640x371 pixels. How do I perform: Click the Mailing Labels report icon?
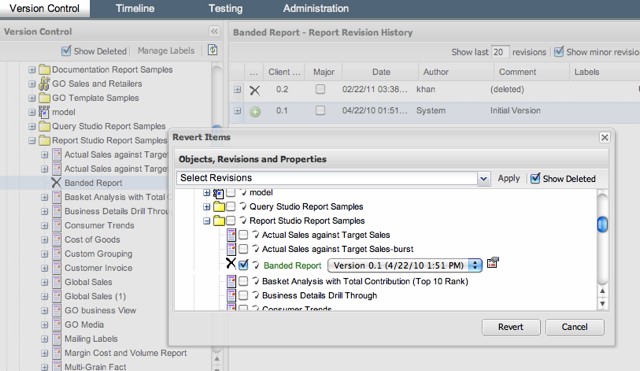click(57, 339)
